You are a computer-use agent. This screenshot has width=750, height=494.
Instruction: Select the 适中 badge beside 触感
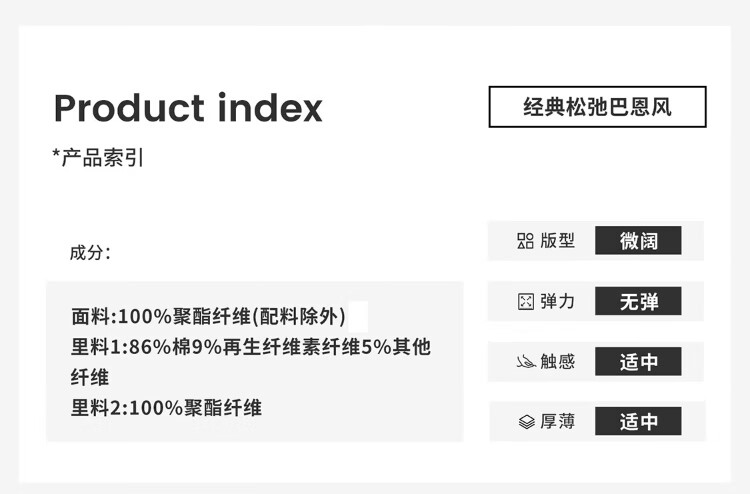(638, 362)
